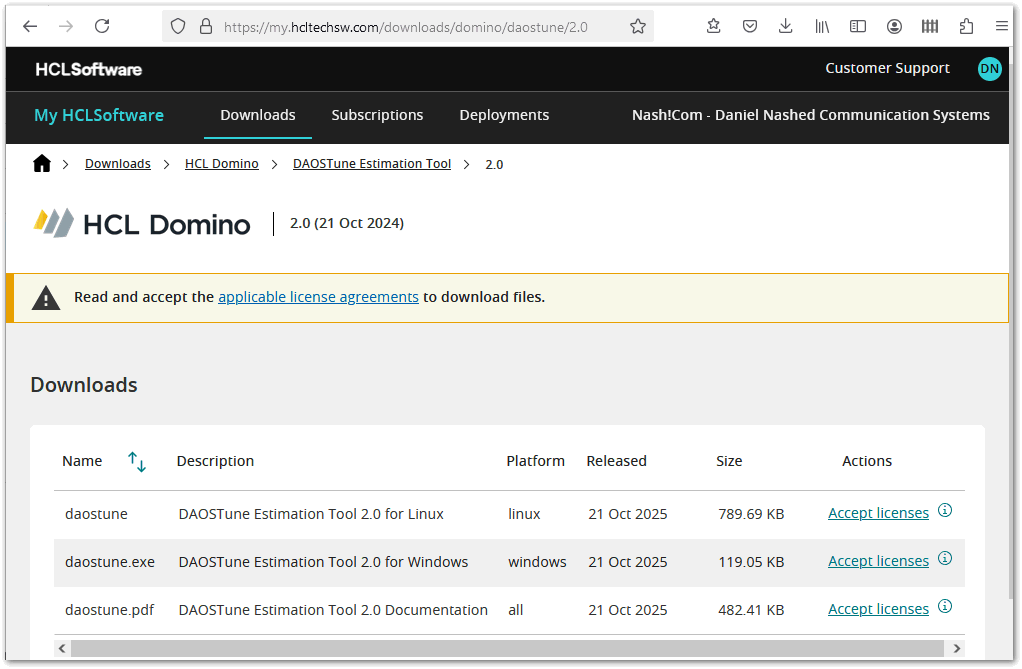Click HCL Domino breadcrumb link

(222, 164)
